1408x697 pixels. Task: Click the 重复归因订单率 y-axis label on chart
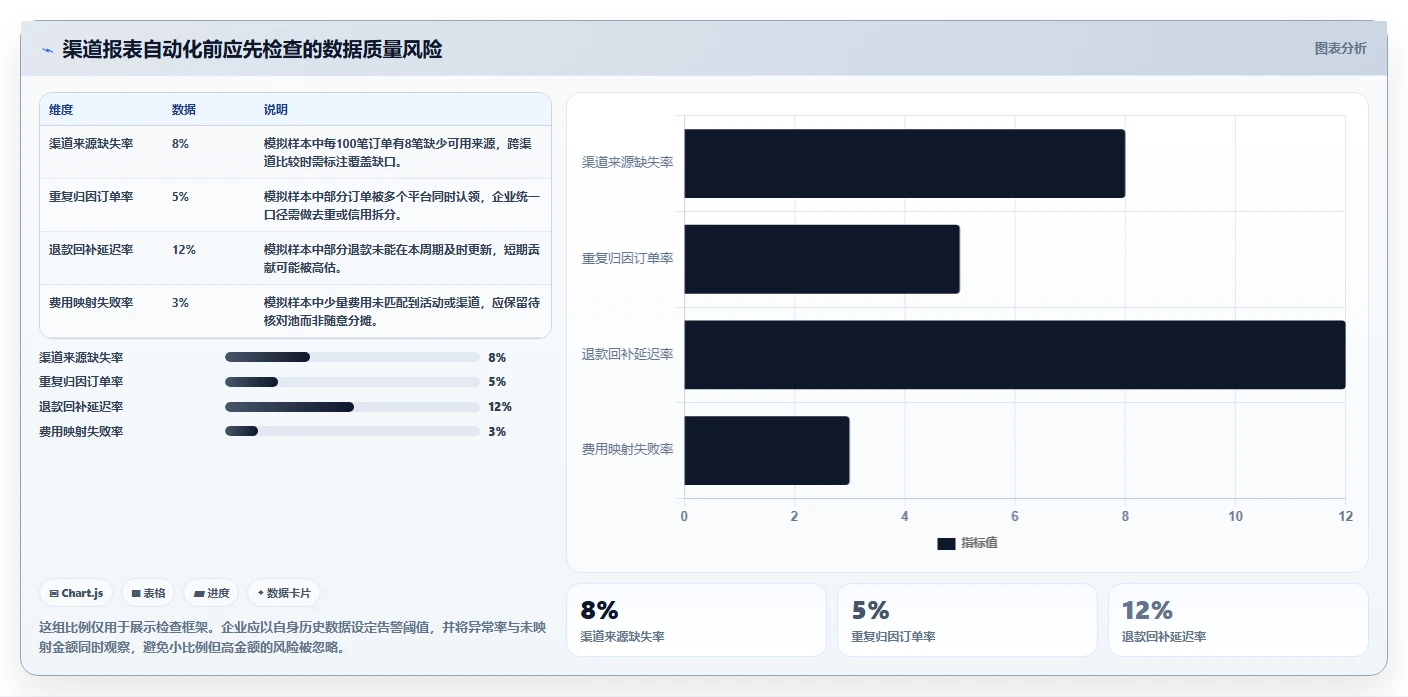[627, 258]
